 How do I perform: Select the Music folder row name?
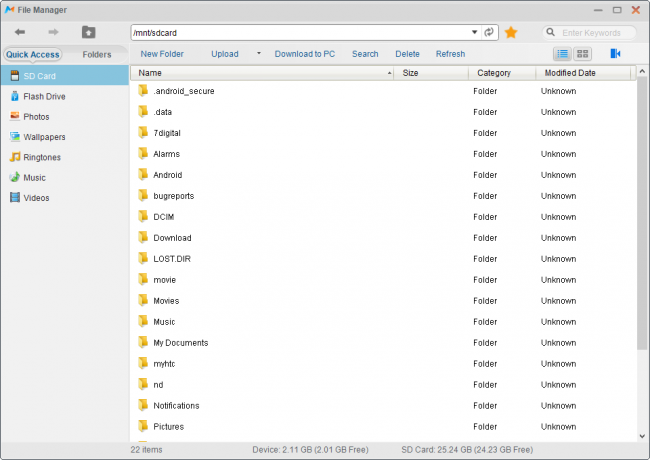164,322
